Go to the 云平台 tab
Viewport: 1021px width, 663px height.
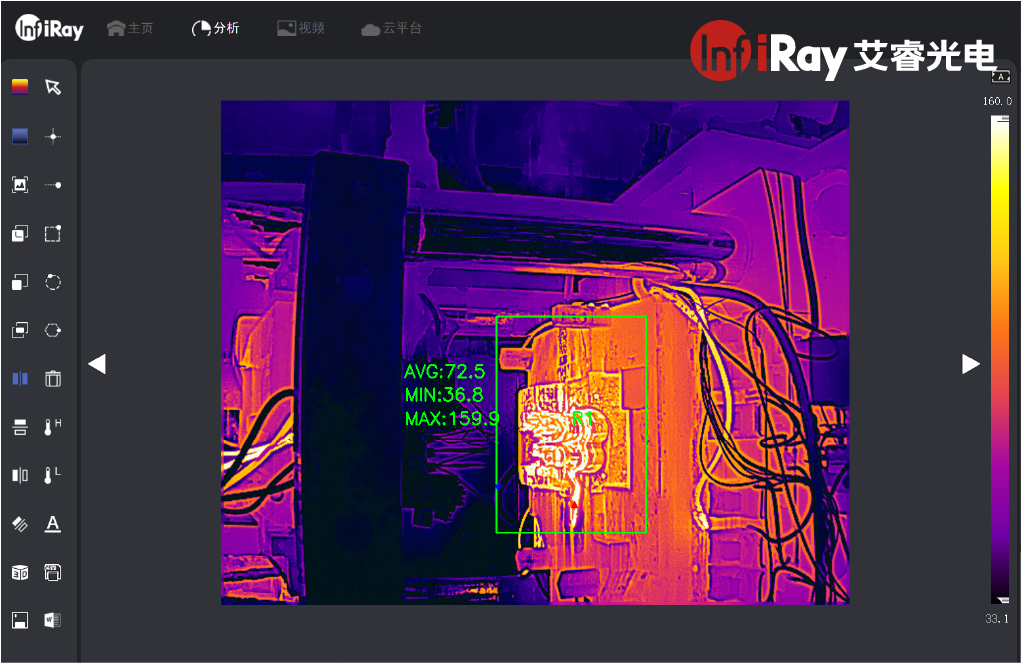point(391,29)
